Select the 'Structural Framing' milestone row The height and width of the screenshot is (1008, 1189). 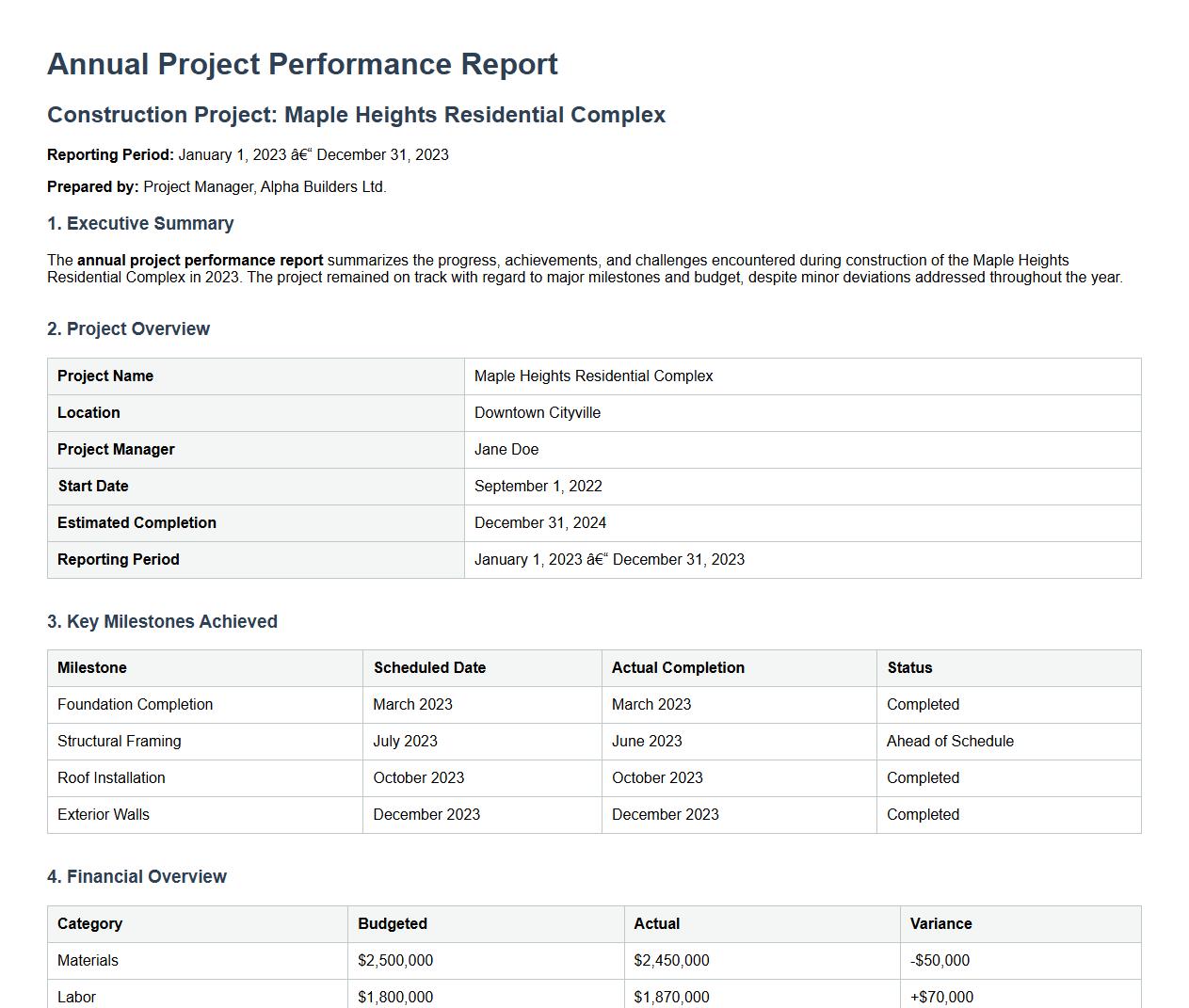pos(120,741)
